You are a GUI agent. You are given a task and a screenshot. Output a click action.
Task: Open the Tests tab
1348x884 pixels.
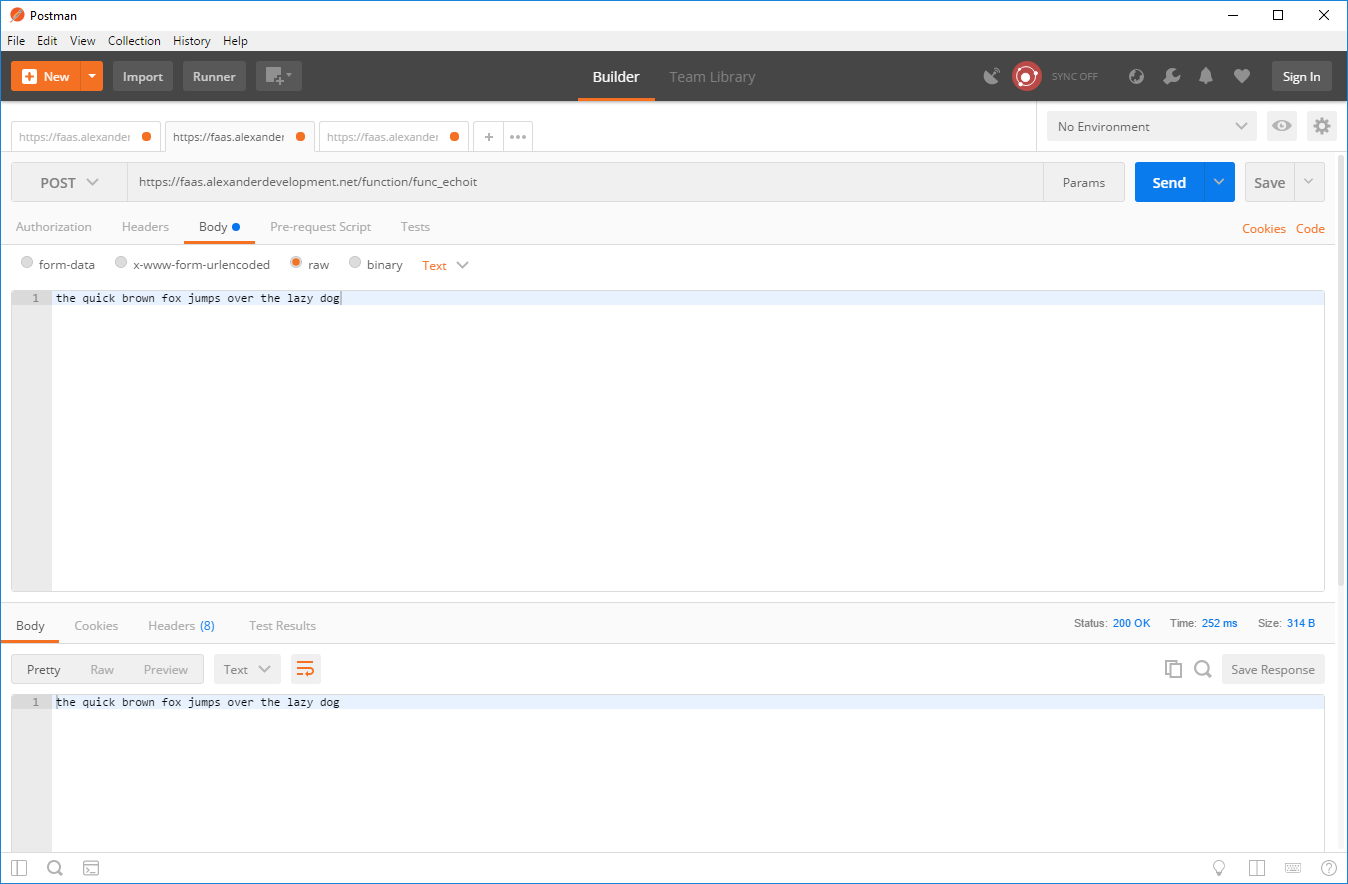415,227
